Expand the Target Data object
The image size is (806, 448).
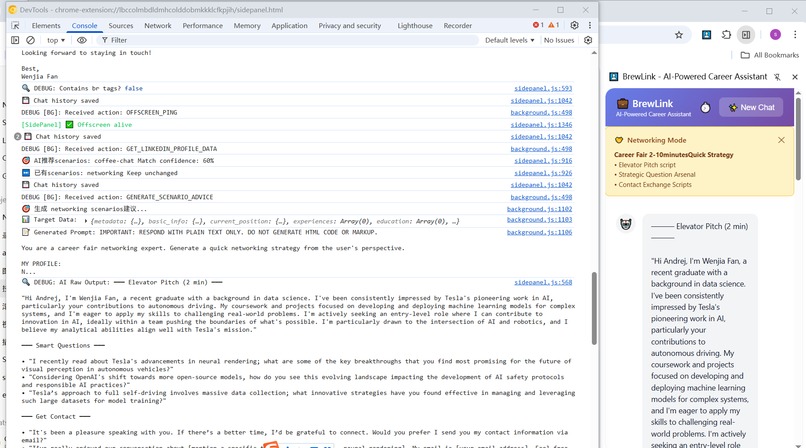[86, 220]
